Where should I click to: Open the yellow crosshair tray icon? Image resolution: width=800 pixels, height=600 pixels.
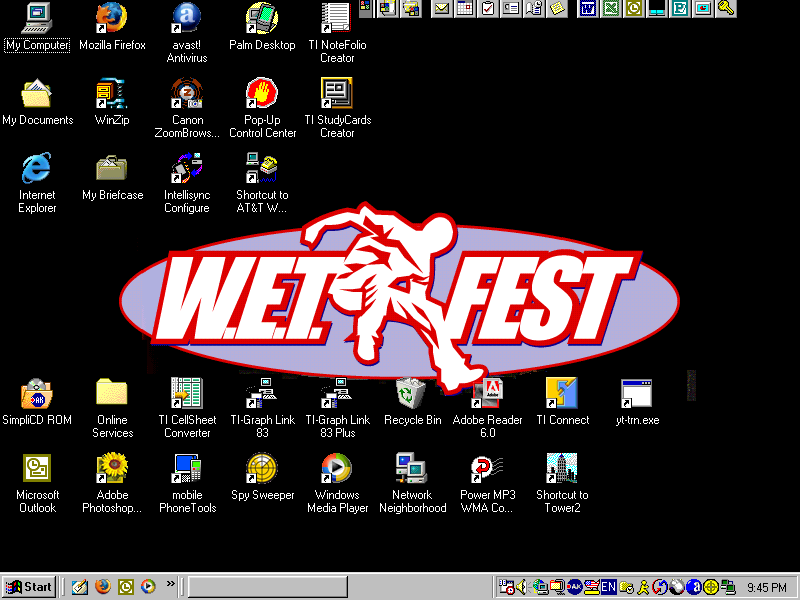click(x=710, y=587)
